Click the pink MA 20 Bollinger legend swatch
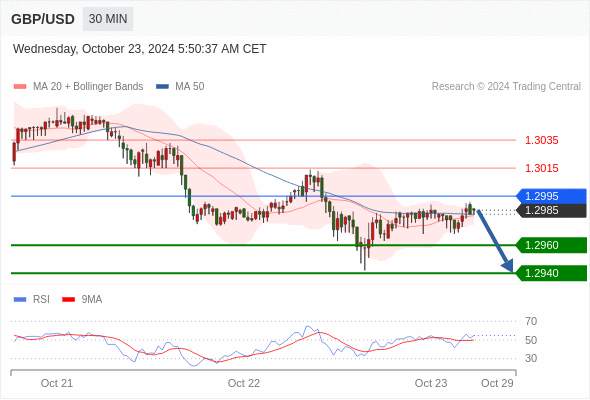This screenshot has height=400, width=590. tap(20, 87)
